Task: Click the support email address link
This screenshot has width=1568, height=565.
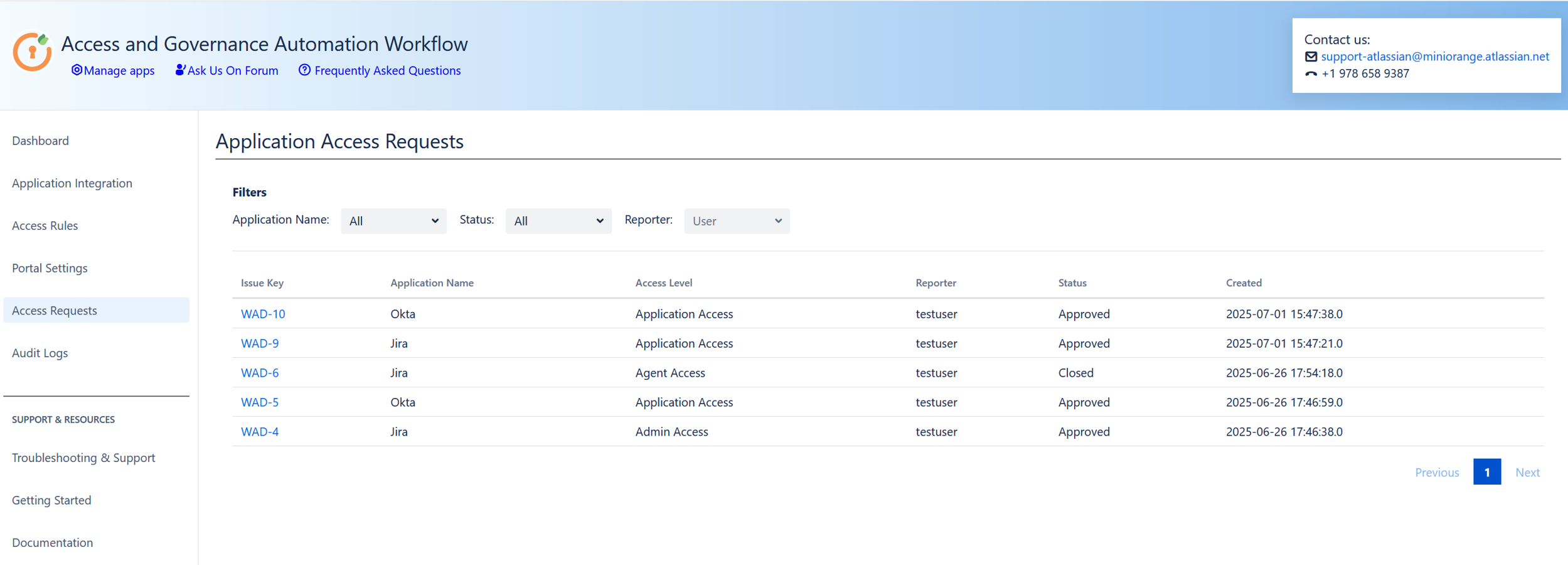Action: 1434,56
